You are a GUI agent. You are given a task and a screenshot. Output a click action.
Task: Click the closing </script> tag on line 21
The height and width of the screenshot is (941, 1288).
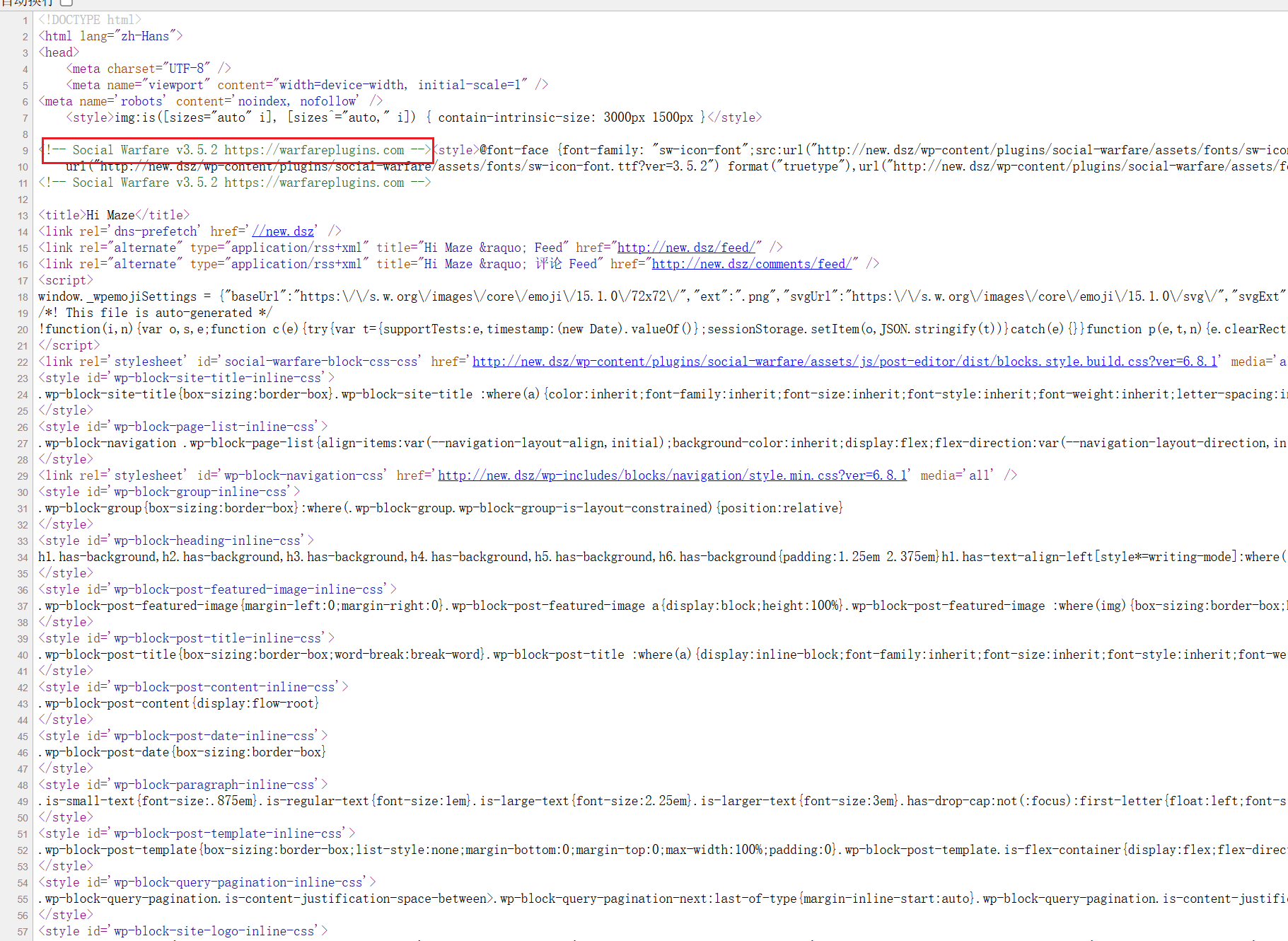[69, 345]
